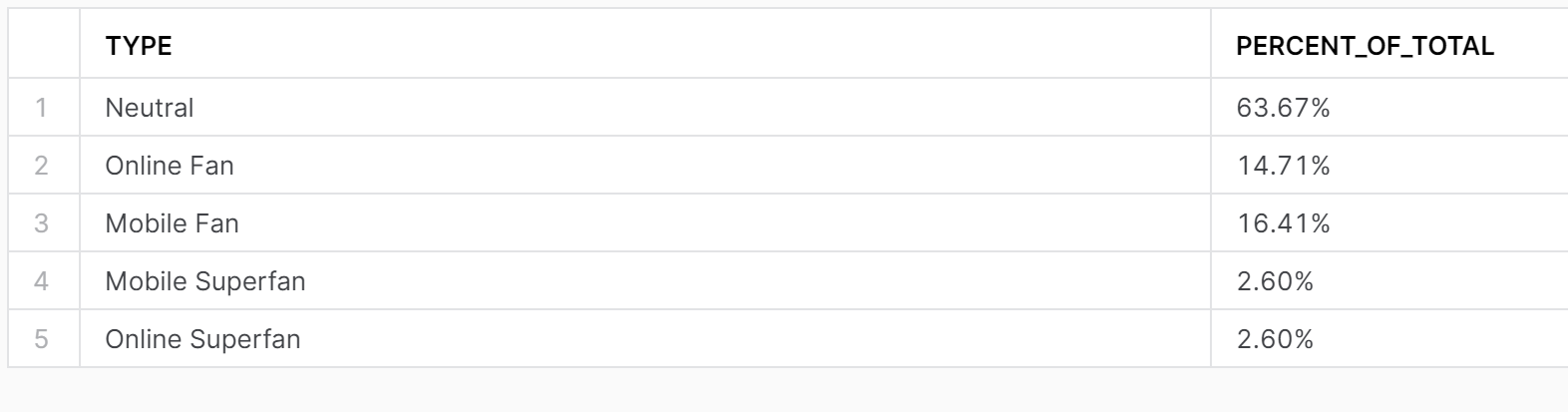Screen dimensions: 1568x412
Task: Select row number 3
Action: click(41, 223)
